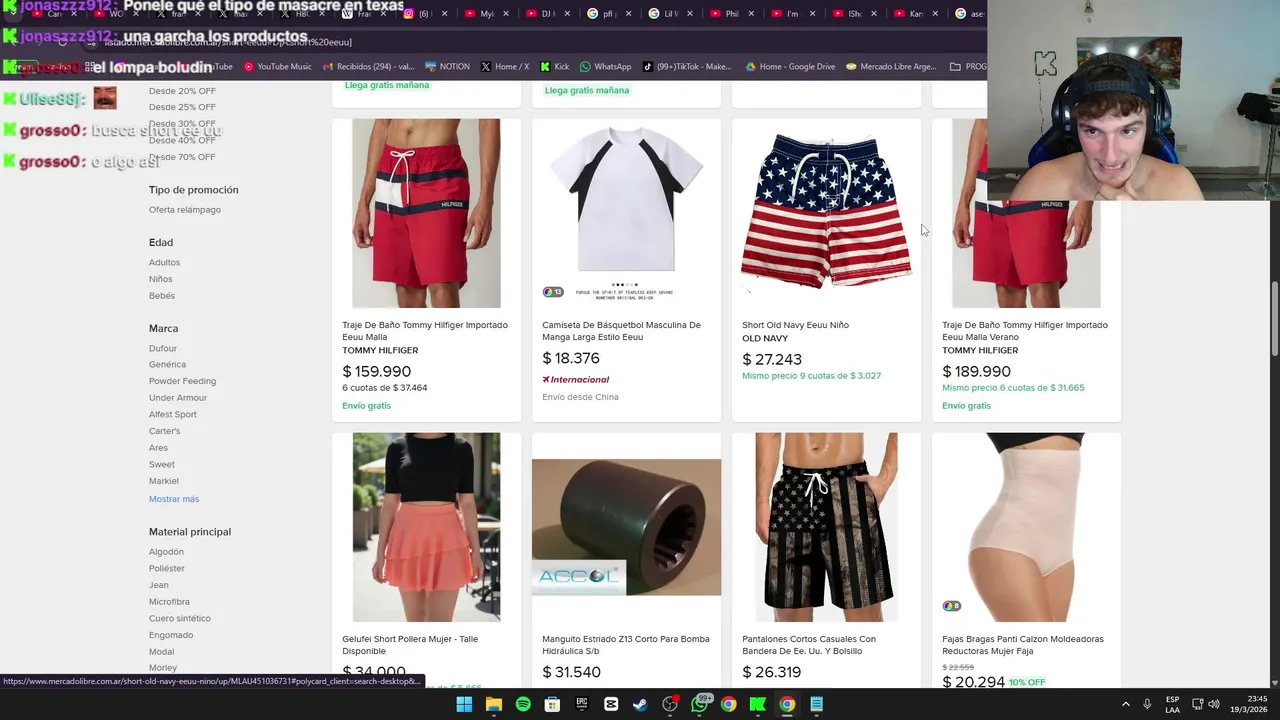Filter material by Poliéster

(x=167, y=568)
